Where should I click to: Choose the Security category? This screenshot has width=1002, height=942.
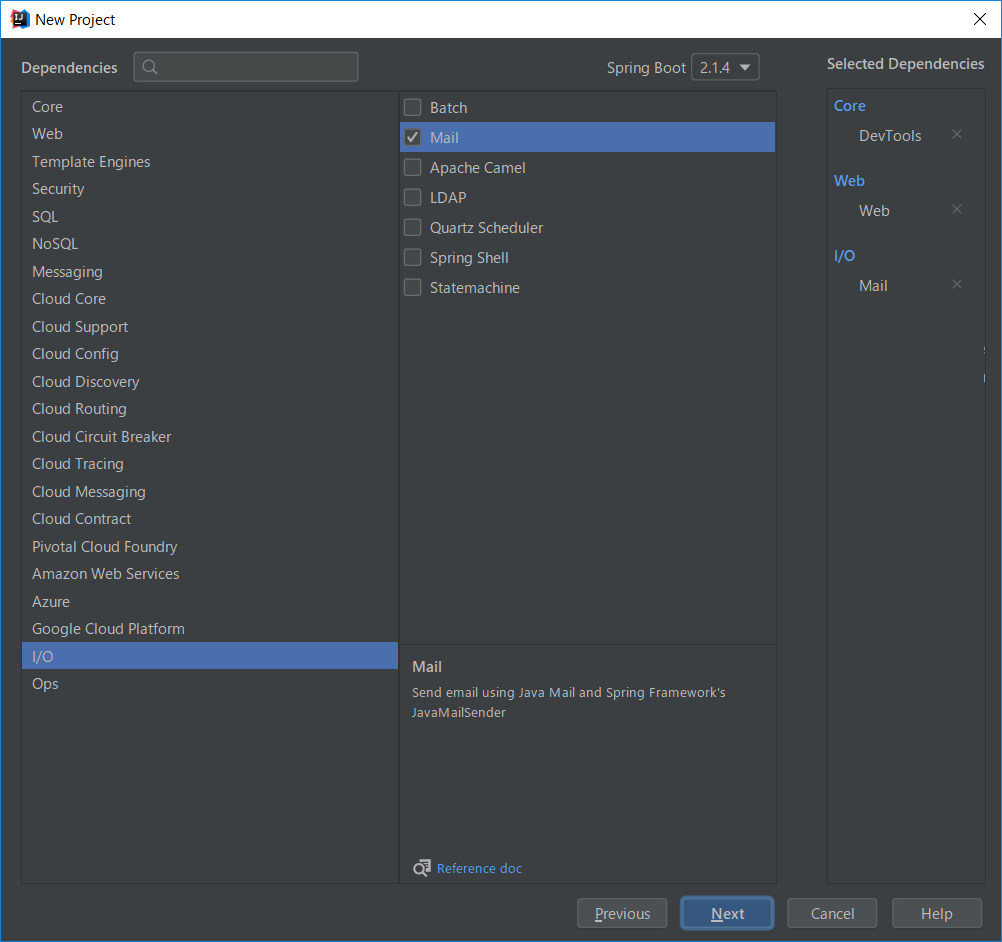pyautogui.click(x=210, y=189)
